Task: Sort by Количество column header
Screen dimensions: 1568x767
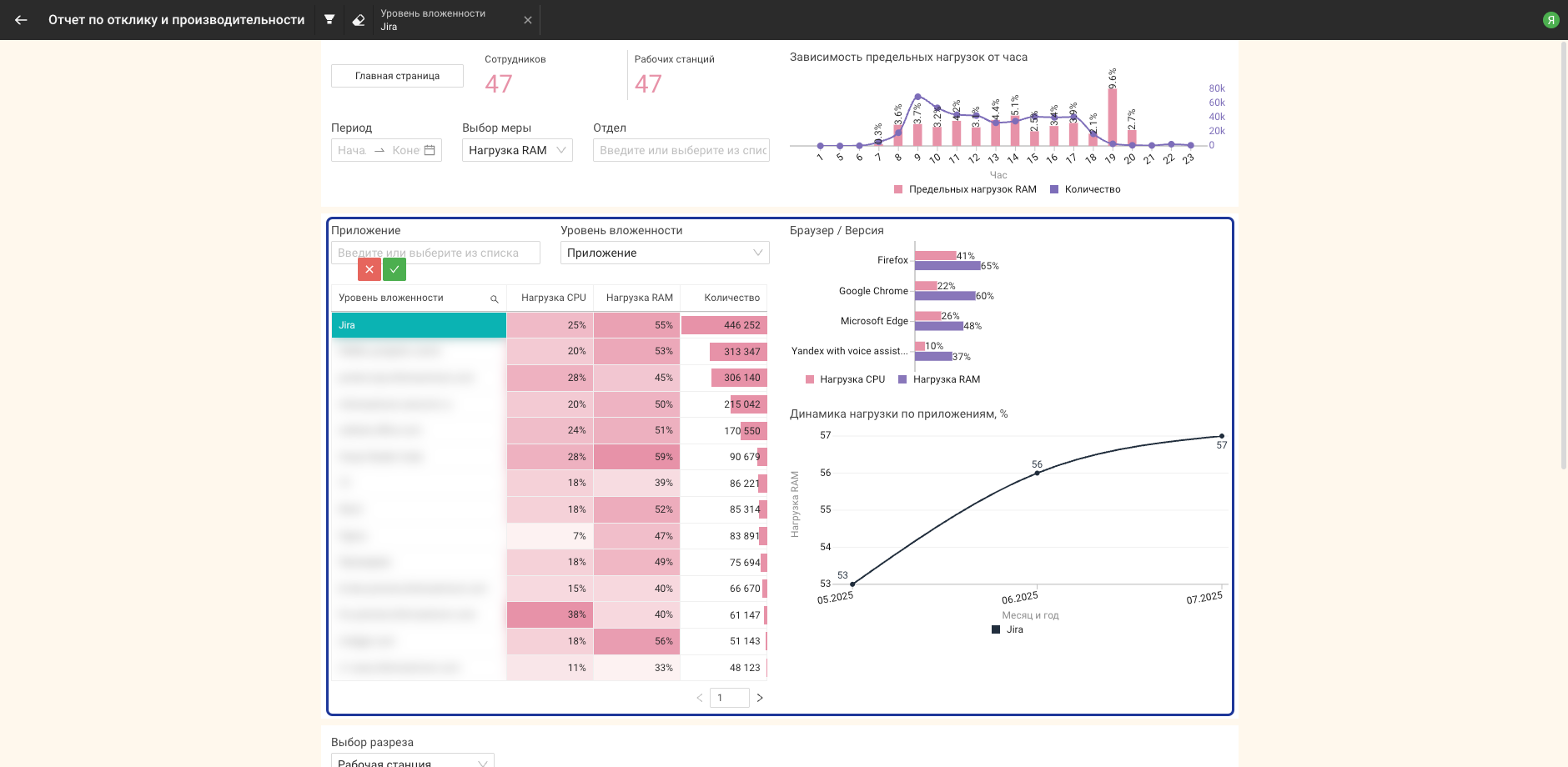Action: click(731, 298)
